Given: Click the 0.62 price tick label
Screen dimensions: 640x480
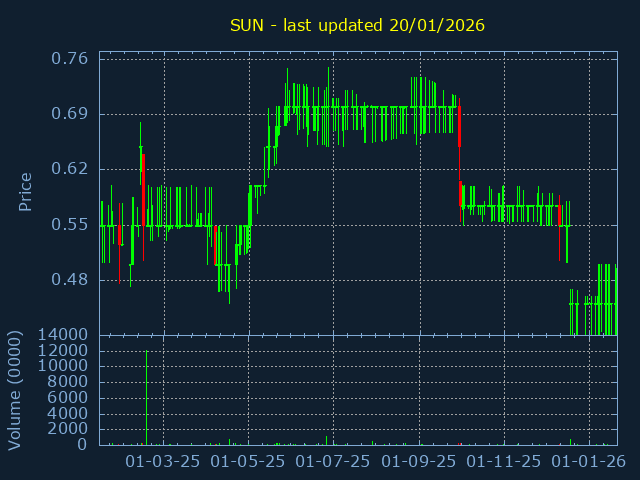Looking at the screenshot, I should click(x=68, y=169).
